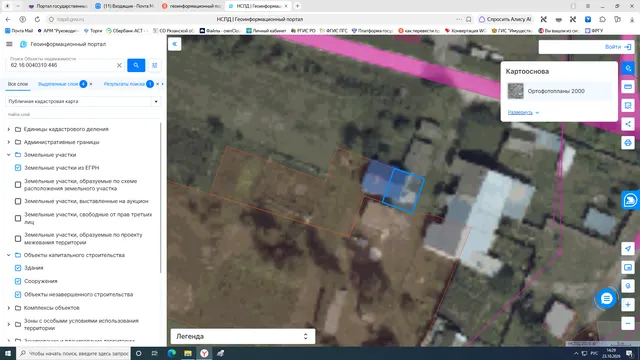
Task: Enable участки по проекту межевания территории
Action: (x=18, y=239)
